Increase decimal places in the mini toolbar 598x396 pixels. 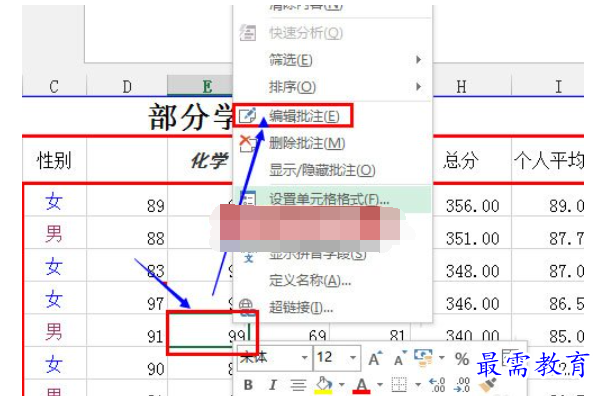(x=437, y=385)
